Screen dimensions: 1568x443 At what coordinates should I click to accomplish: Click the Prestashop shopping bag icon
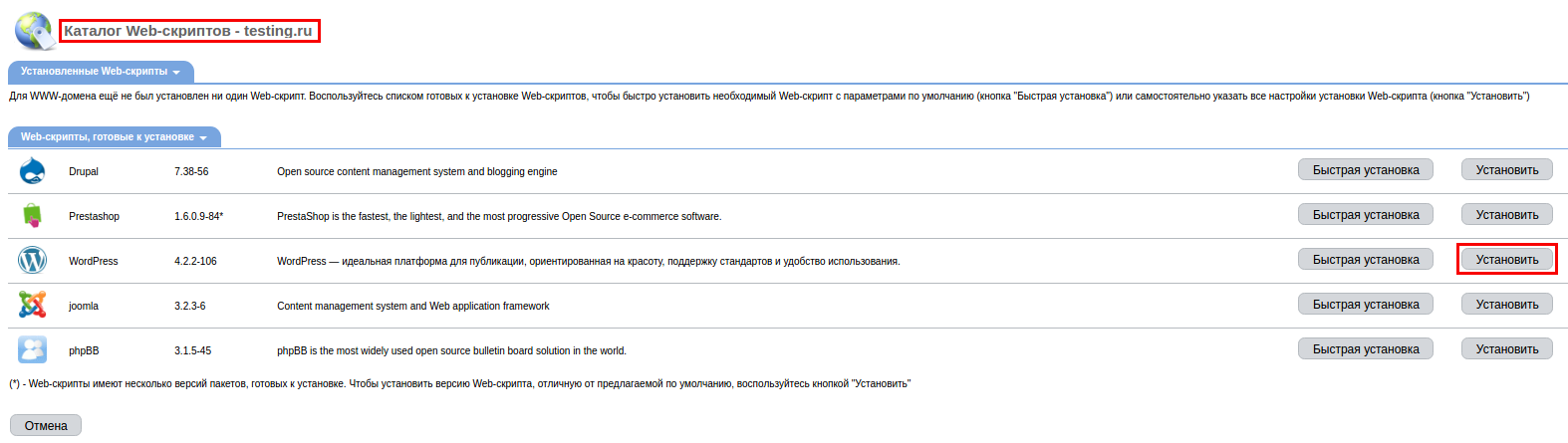coord(32,215)
